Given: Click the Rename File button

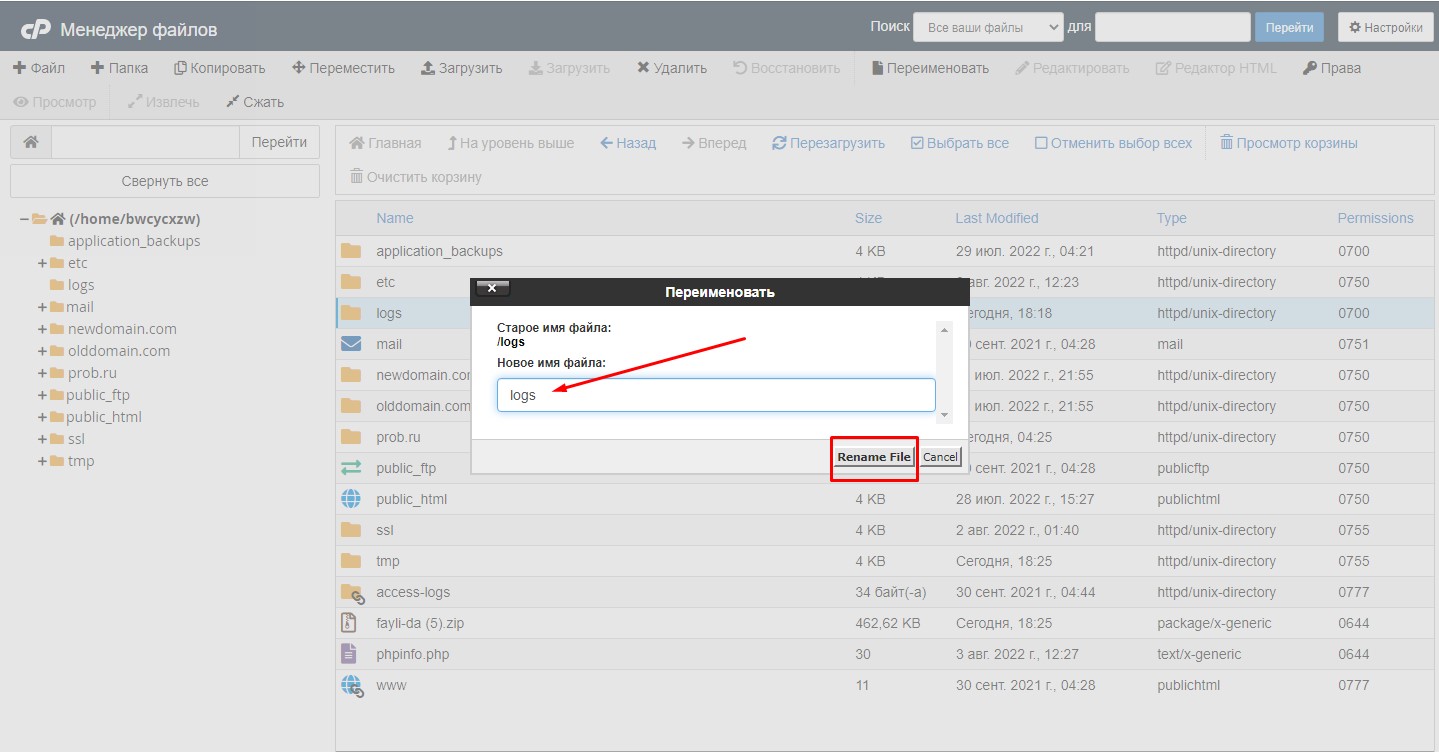Looking at the screenshot, I should point(874,457).
